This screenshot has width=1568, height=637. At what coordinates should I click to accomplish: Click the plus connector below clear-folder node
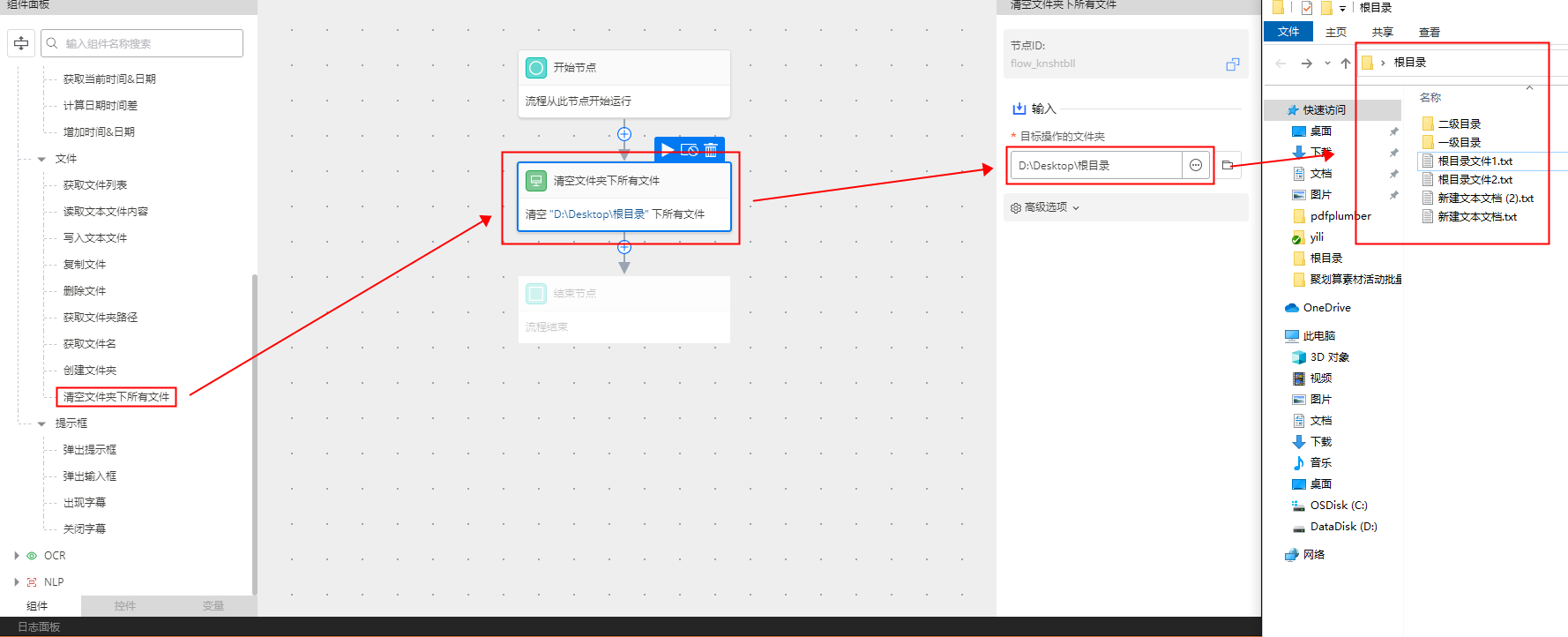pos(624,247)
